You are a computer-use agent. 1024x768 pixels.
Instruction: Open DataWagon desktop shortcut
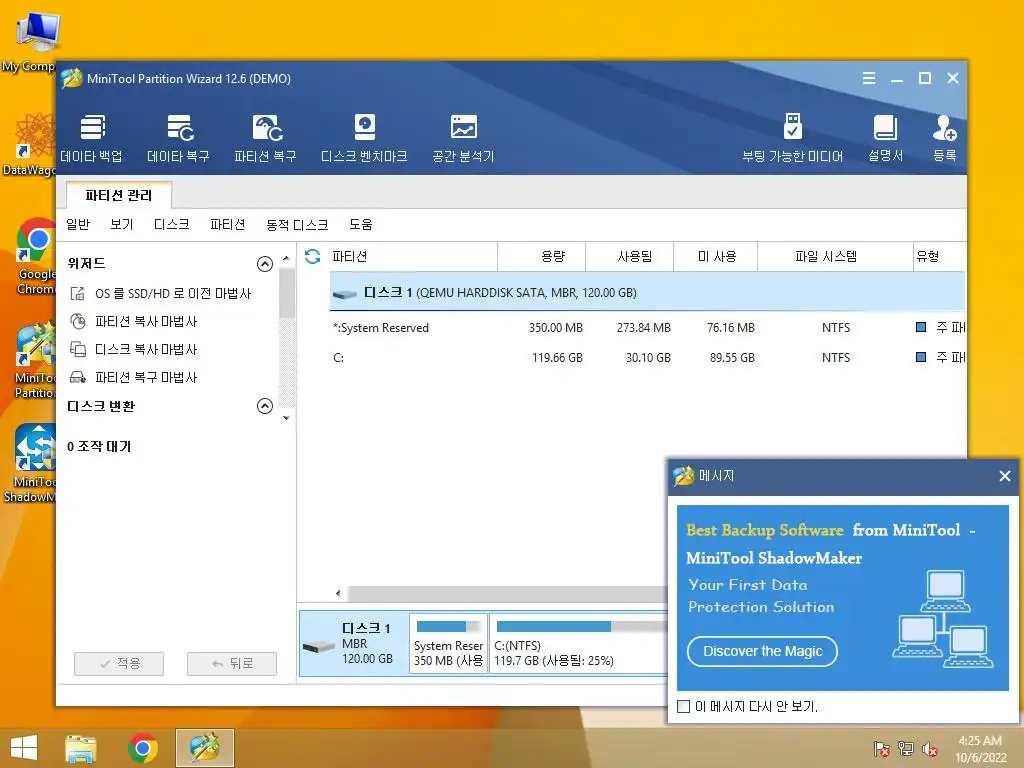point(29,144)
